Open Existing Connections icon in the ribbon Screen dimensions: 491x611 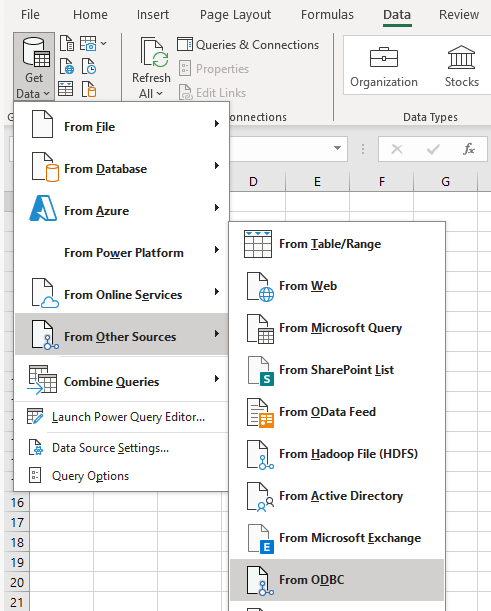(89, 89)
